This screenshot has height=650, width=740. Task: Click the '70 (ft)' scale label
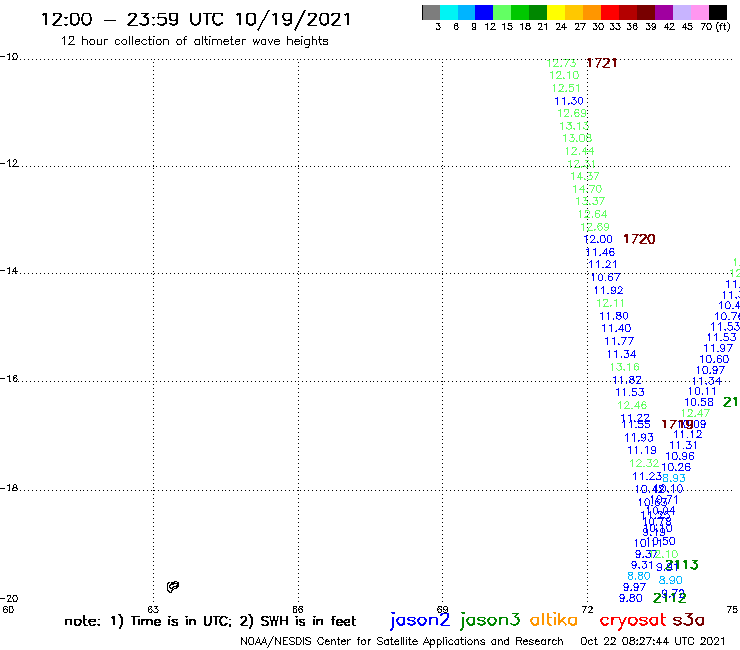click(715, 26)
